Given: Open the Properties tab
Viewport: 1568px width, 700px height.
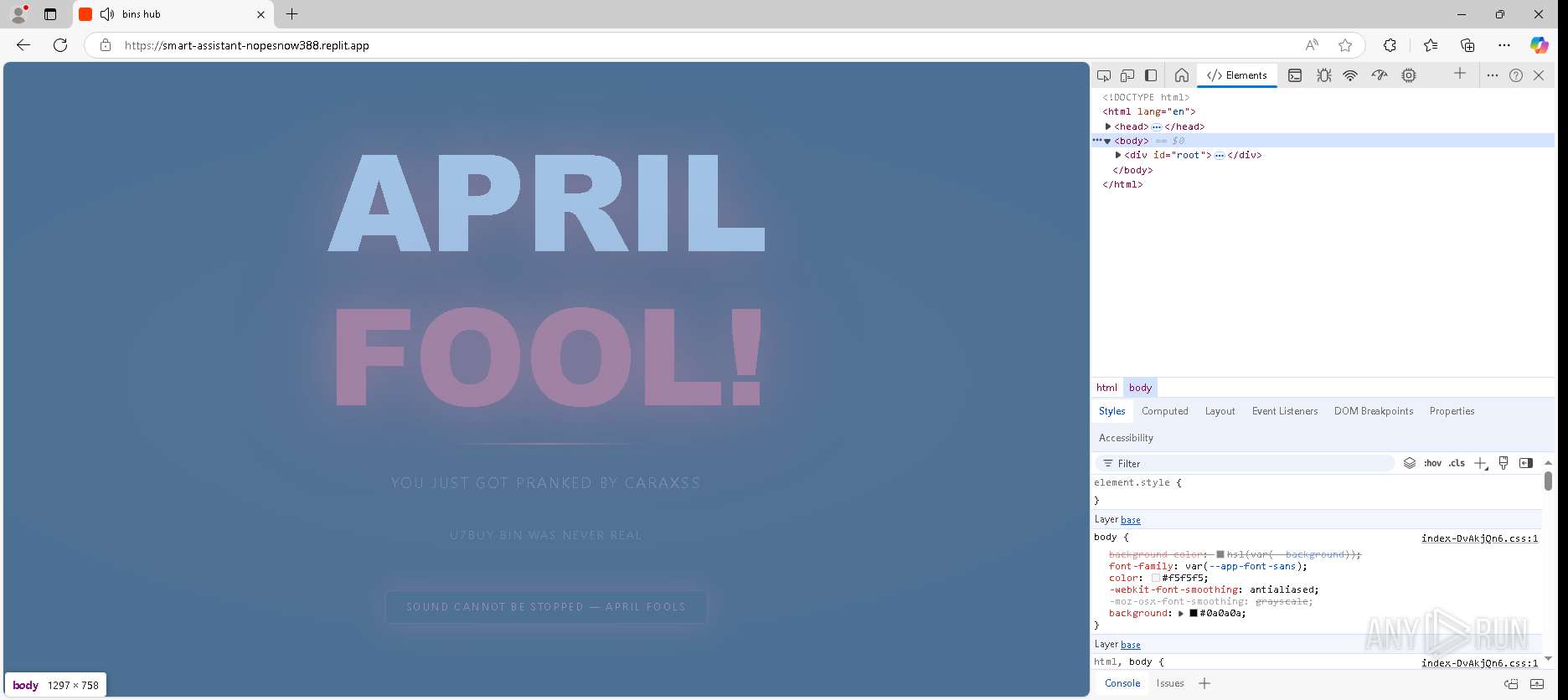Looking at the screenshot, I should pos(1452,411).
